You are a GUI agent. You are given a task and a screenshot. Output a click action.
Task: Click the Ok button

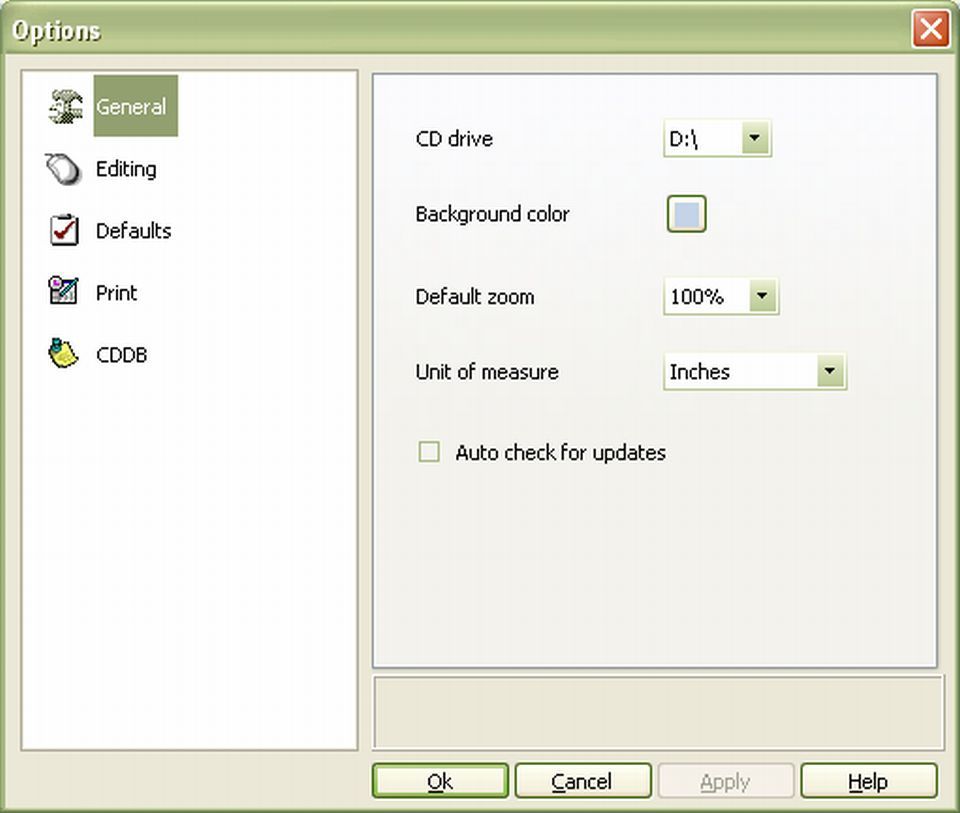pos(440,781)
